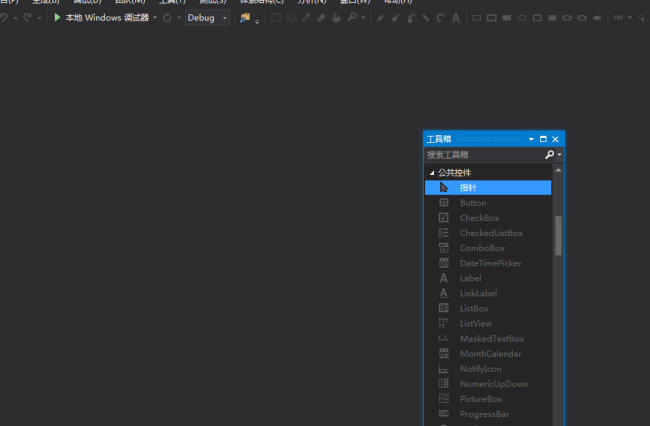Screen dimensions: 650x426
Task: Open the Debug configuration dropdown
Action: click(223, 18)
